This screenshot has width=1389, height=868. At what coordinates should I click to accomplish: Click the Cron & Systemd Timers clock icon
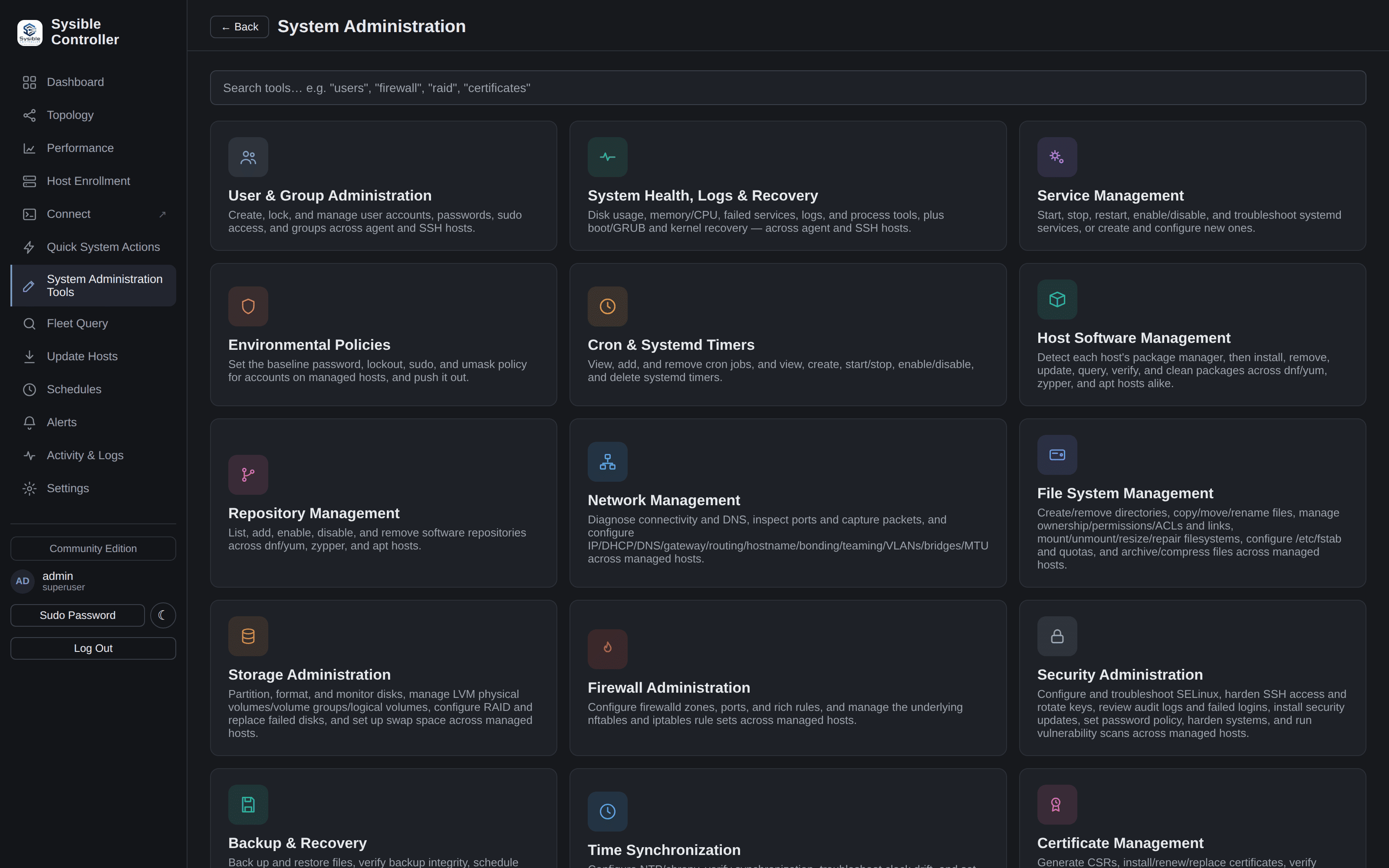607,306
